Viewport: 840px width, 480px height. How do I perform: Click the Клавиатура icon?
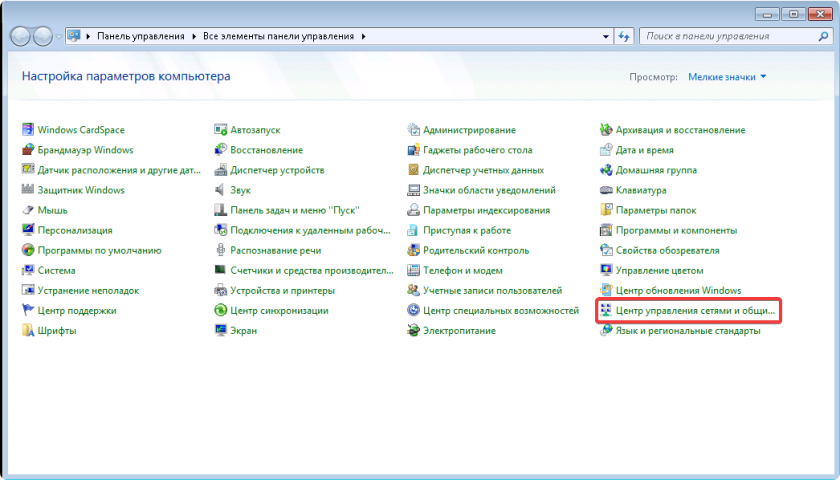coord(606,190)
